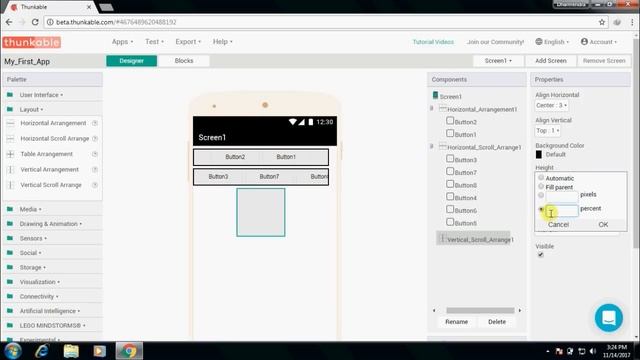The width and height of the screenshot is (640, 360).
Task: Open the Help menu
Action: click(222, 42)
